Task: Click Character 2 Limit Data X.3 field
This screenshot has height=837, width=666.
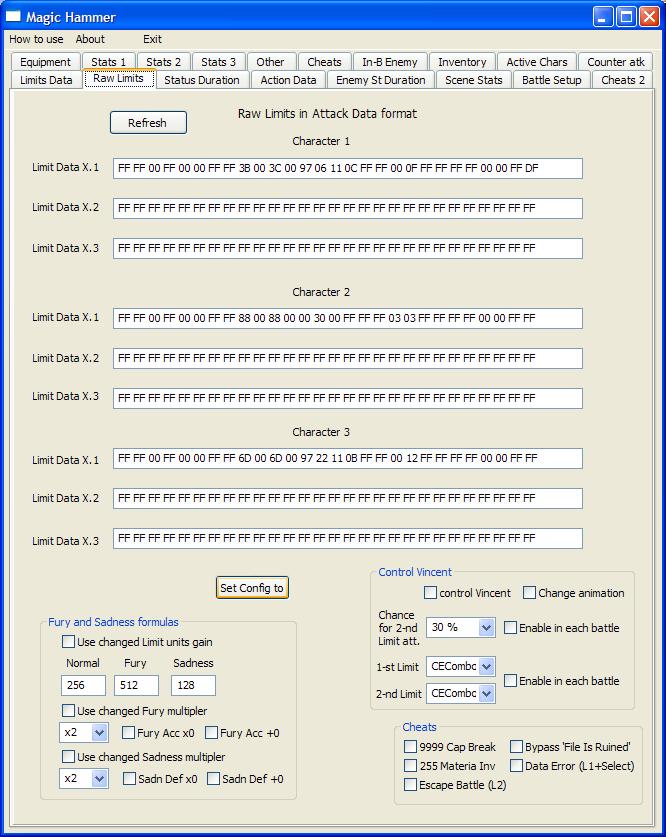Action: 347,398
